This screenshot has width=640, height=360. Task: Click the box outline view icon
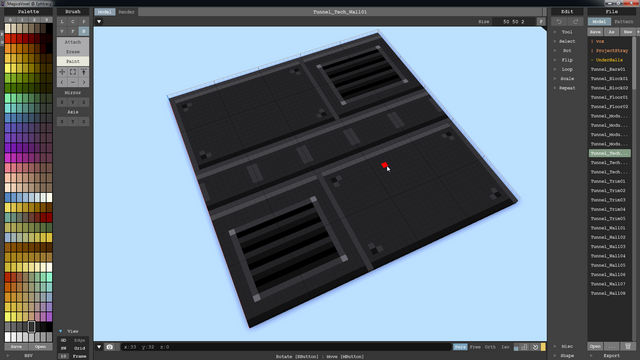point(524,347)
